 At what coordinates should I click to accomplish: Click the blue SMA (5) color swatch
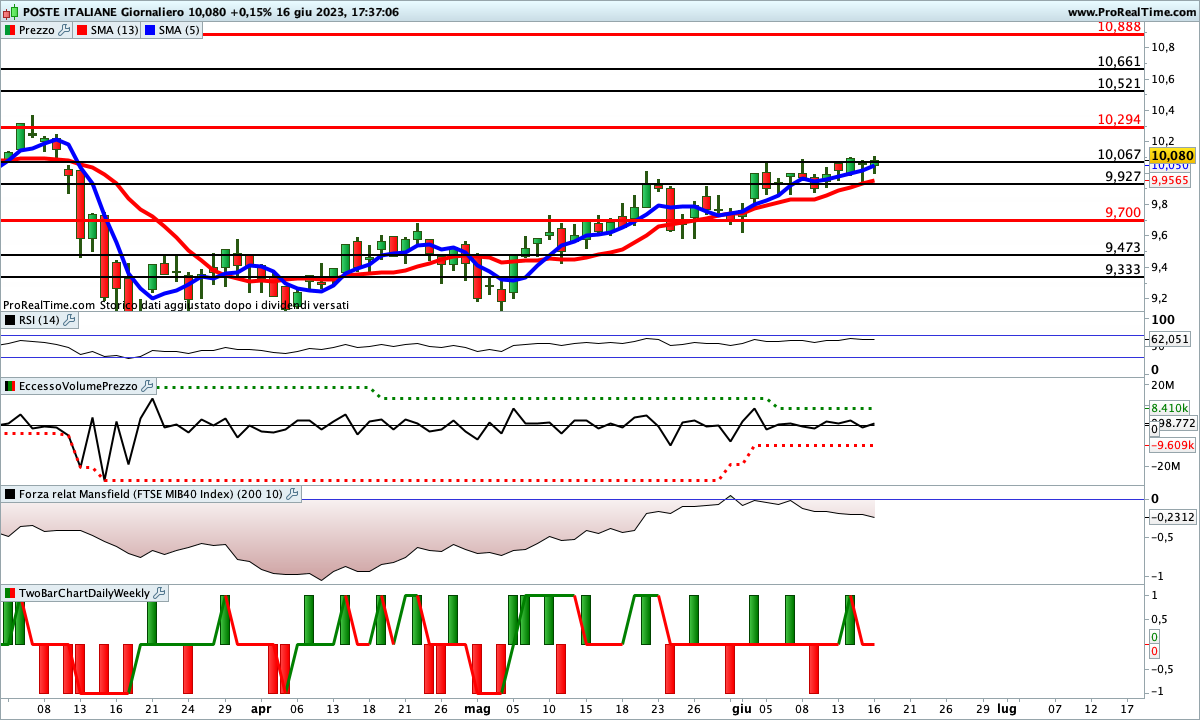[x=150, y=30]
